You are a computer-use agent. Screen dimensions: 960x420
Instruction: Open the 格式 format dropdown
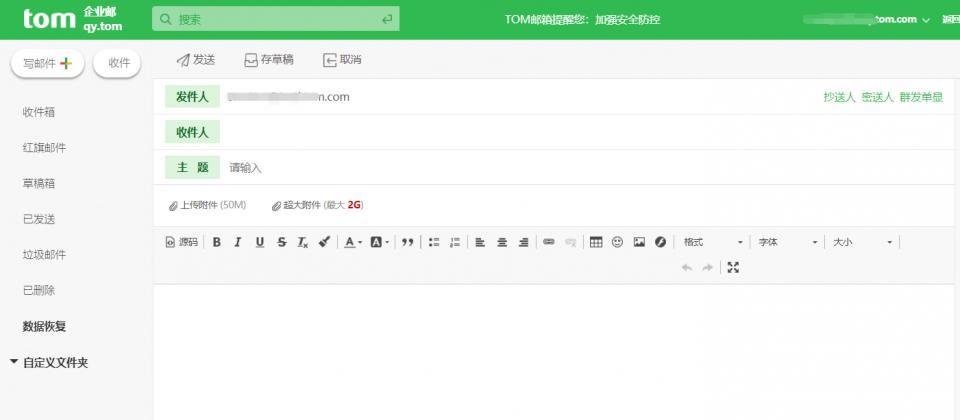point(713,242)
